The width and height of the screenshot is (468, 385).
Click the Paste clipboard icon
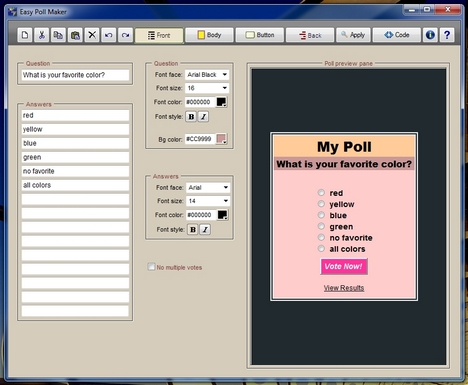[x=75, y=35]
